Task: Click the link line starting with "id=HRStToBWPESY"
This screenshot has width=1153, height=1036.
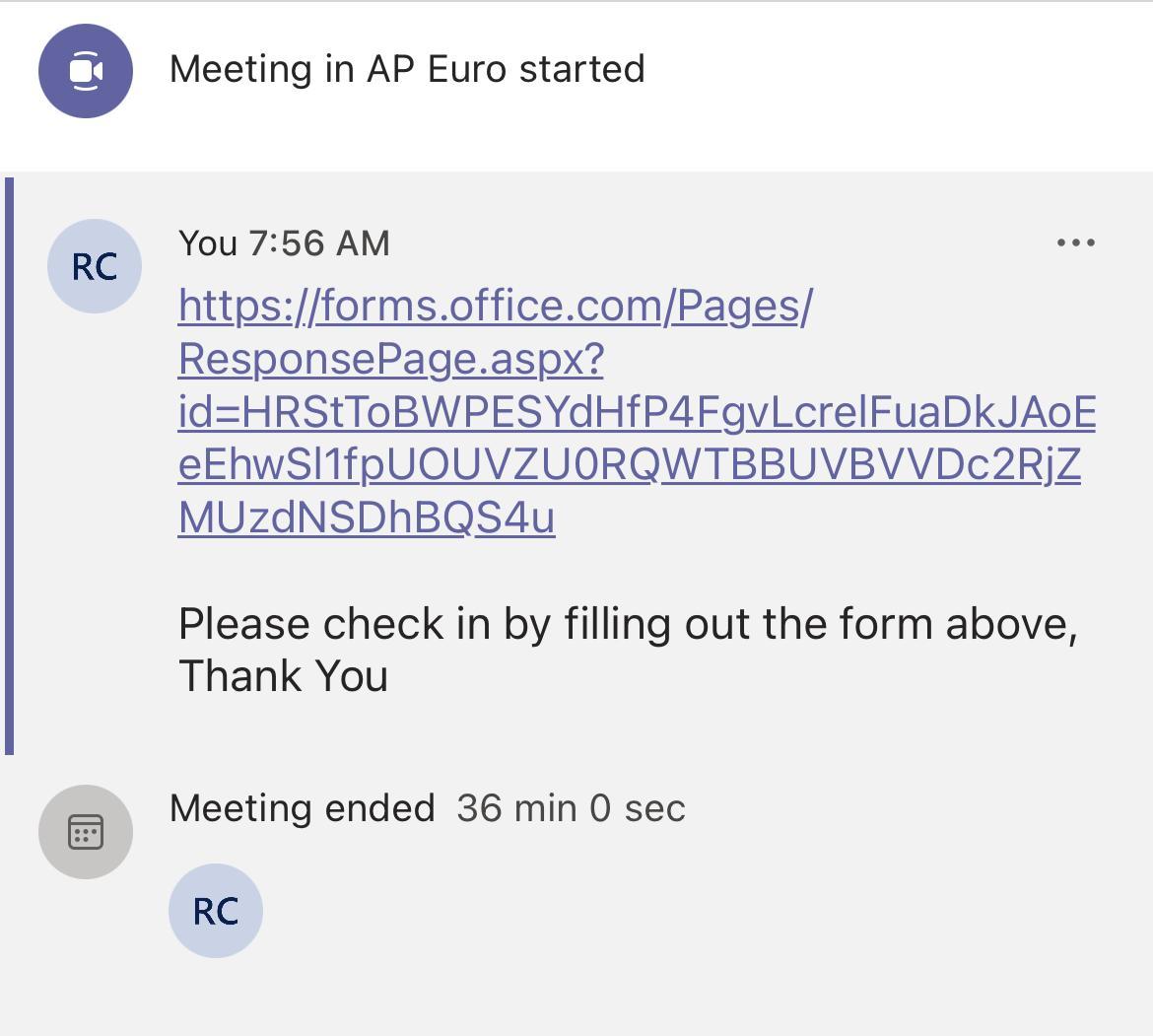Action: [x=636, y=413]
